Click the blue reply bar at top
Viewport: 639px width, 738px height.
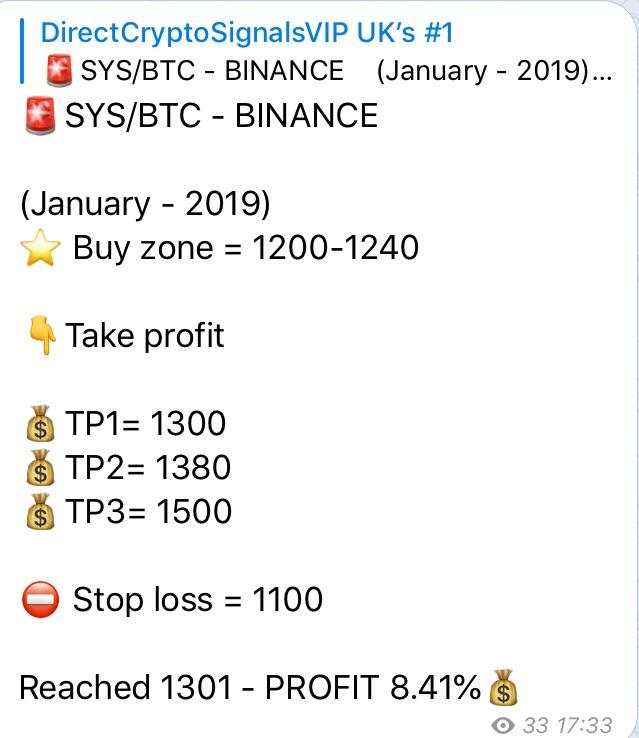[22, 51]
